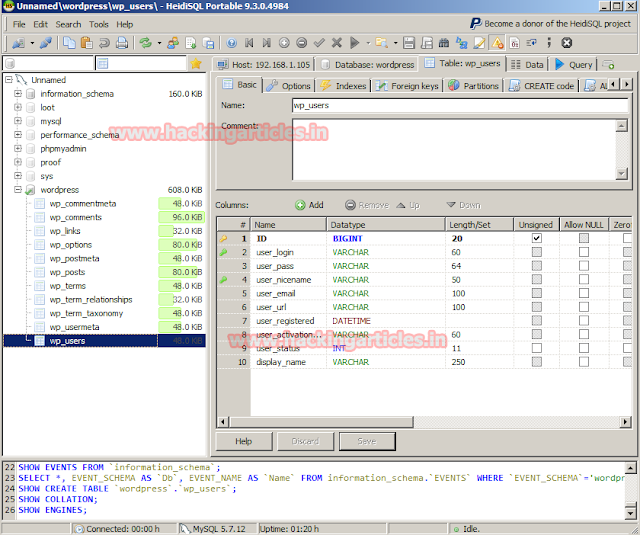Click the Comment box scrollbar down arrow
Image resolution: width=640 pixels, height=535 pixels.
click(623, 173)
